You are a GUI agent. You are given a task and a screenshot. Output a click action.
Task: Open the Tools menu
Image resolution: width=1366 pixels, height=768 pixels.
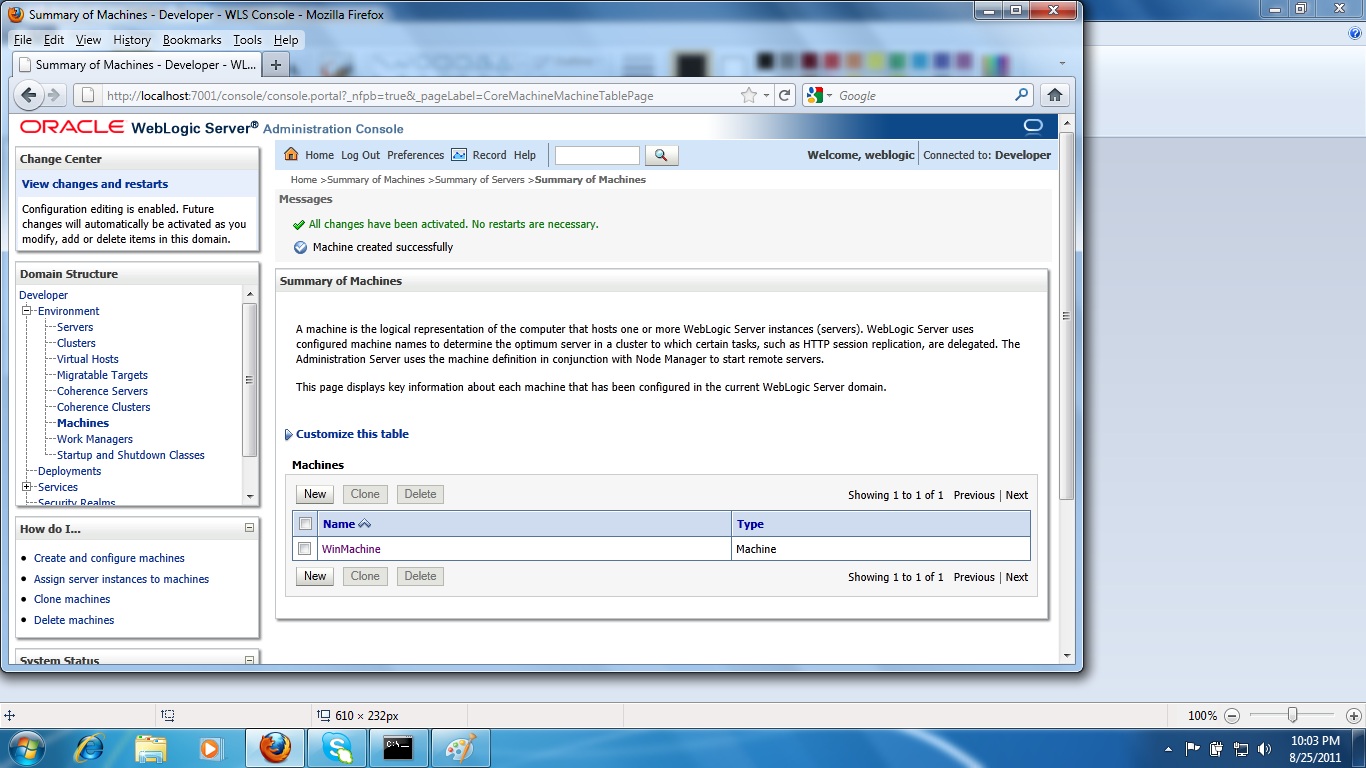[247, 40]
